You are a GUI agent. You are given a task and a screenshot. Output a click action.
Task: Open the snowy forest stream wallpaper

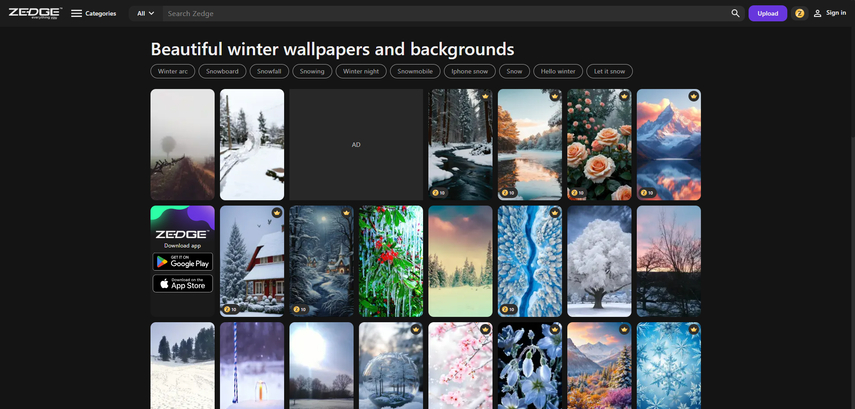pyautogui.click(x=460, y=145)
